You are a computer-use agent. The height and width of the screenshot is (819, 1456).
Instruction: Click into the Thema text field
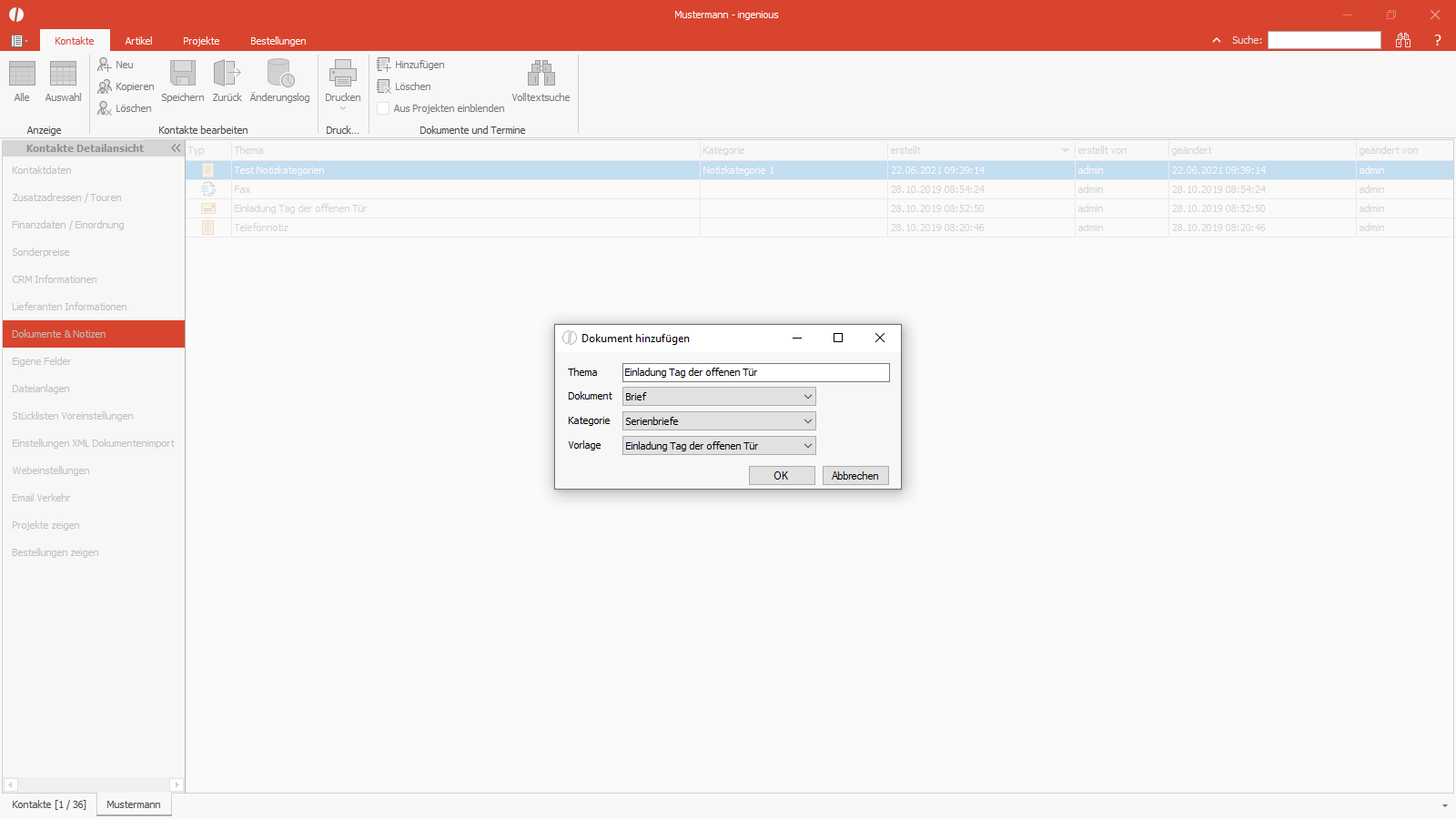pos(755,372)
